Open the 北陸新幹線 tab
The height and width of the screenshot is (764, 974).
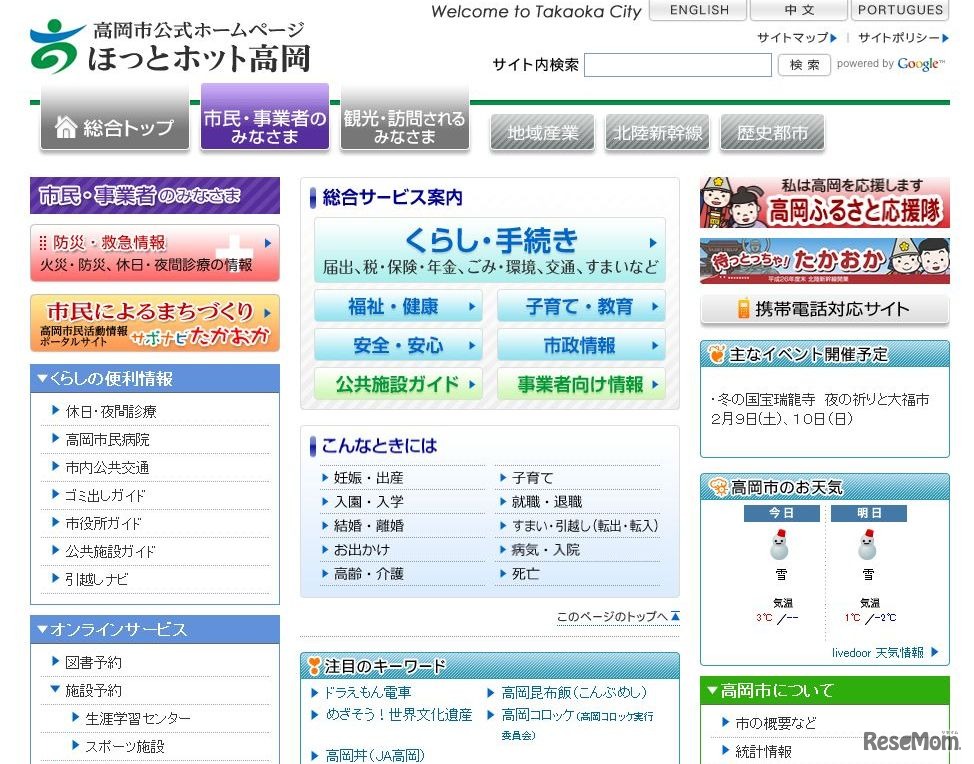pyautogui.click(x=658, y=132)
